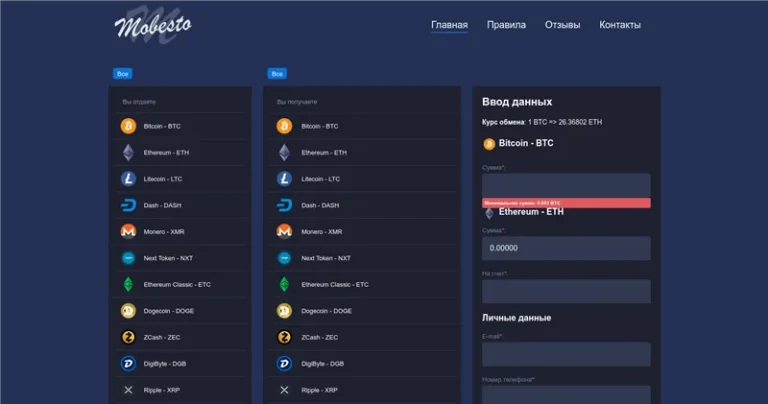Select Ethereum Classic - ETC in the receive list
This screenshot has width=768, height=404.
click(x=334, y=284)
